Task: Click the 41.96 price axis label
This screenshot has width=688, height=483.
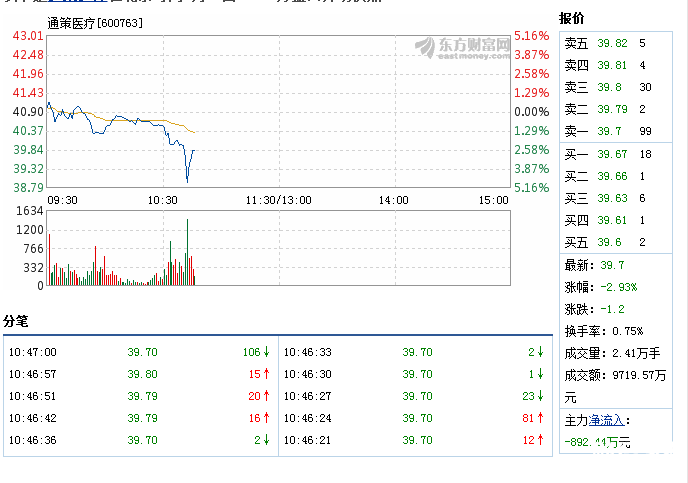Action: [28, 74]
